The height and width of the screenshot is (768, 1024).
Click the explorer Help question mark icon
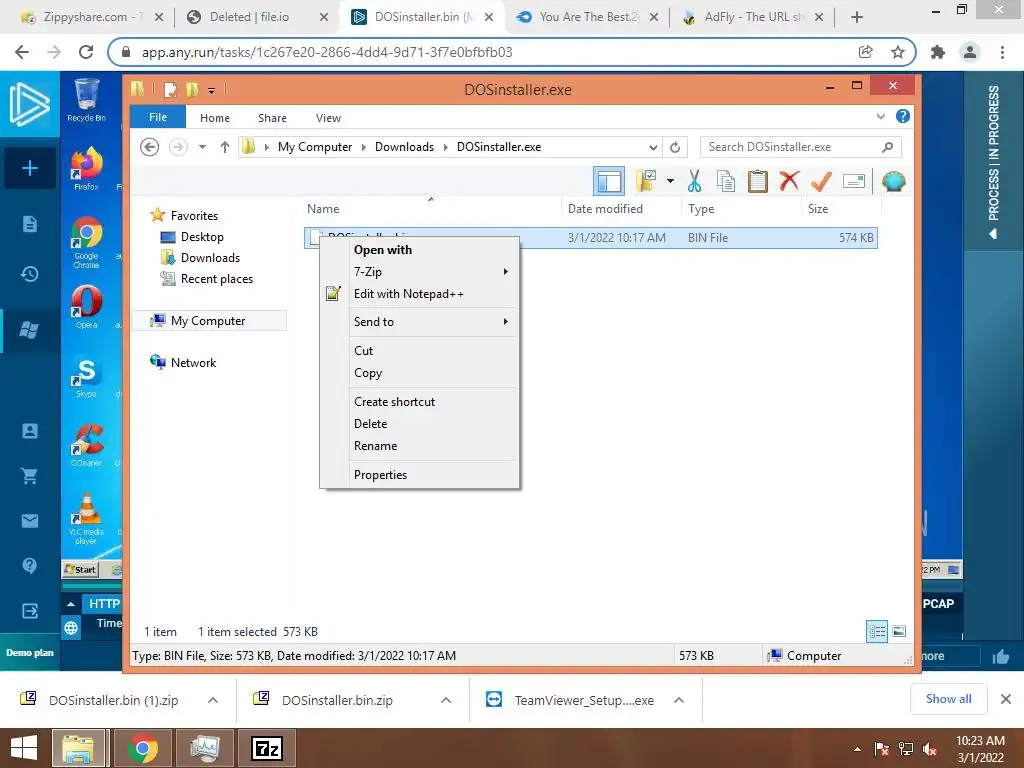pyautogui.click(x=903, y=116)
